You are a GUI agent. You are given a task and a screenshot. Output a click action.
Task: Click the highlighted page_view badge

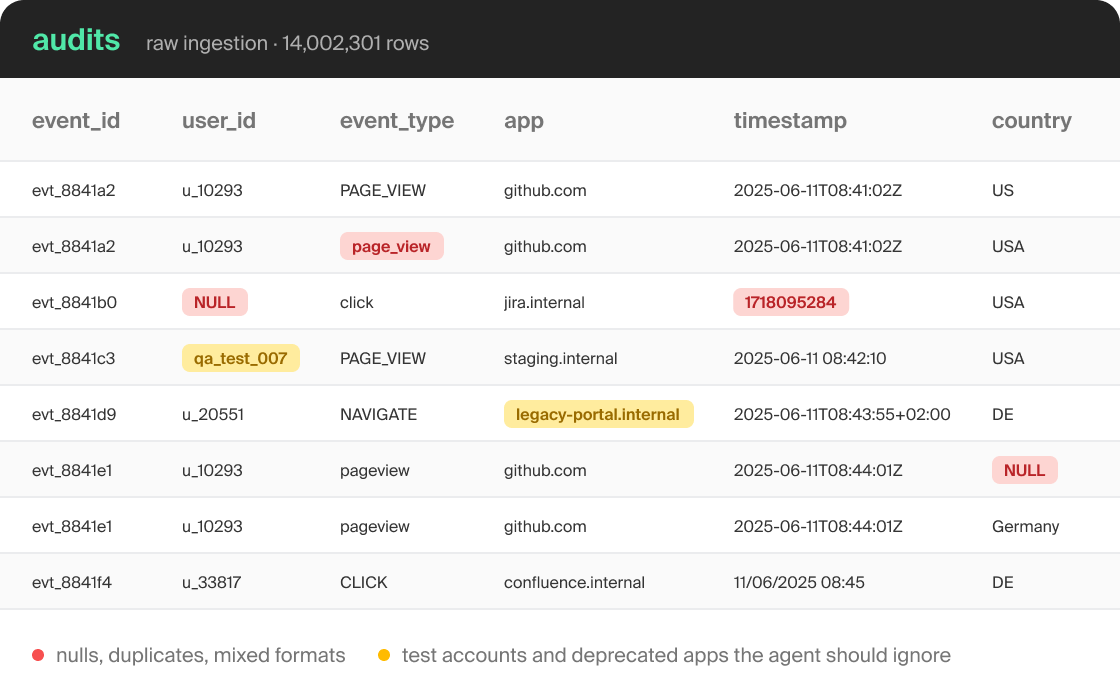(x=391, y=246)
